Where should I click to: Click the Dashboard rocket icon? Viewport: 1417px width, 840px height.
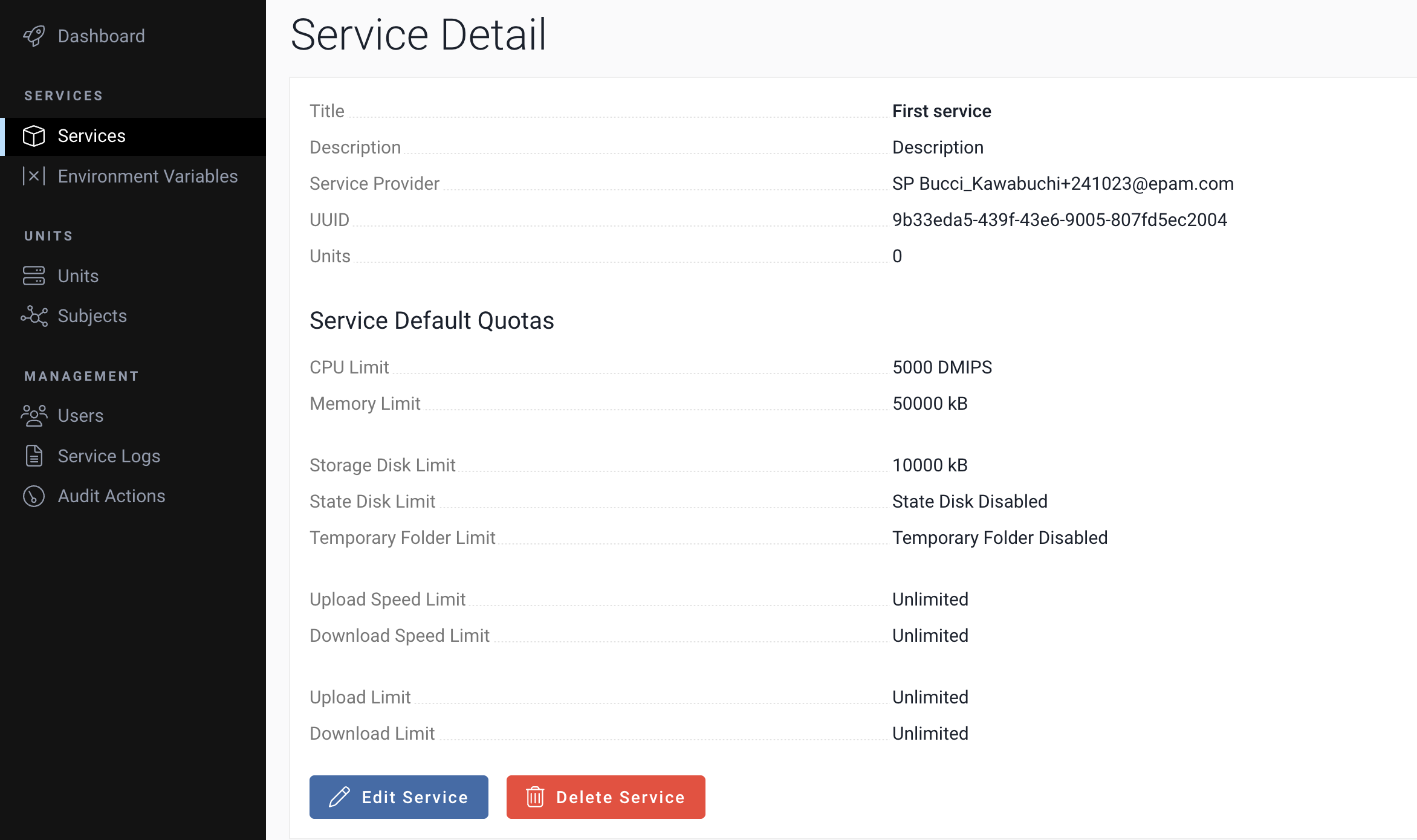click(x=34, y=36)
